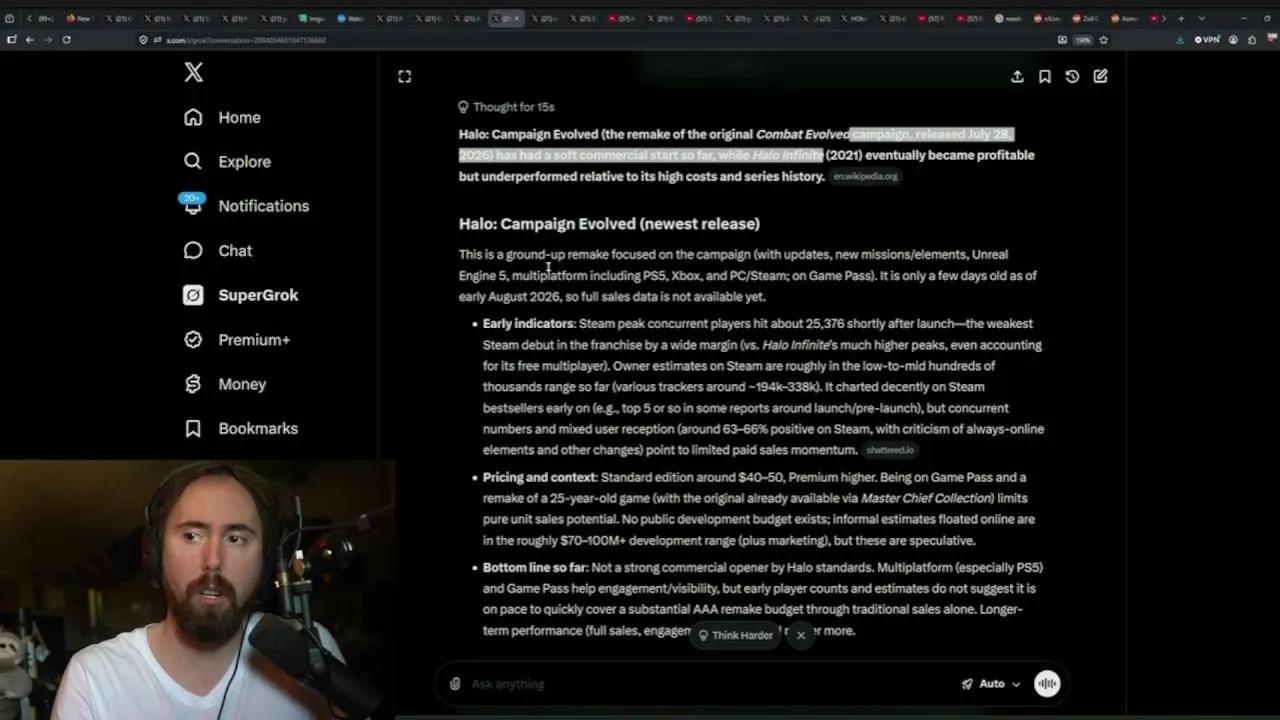Click the browser address bar URL

click(246, 40)
